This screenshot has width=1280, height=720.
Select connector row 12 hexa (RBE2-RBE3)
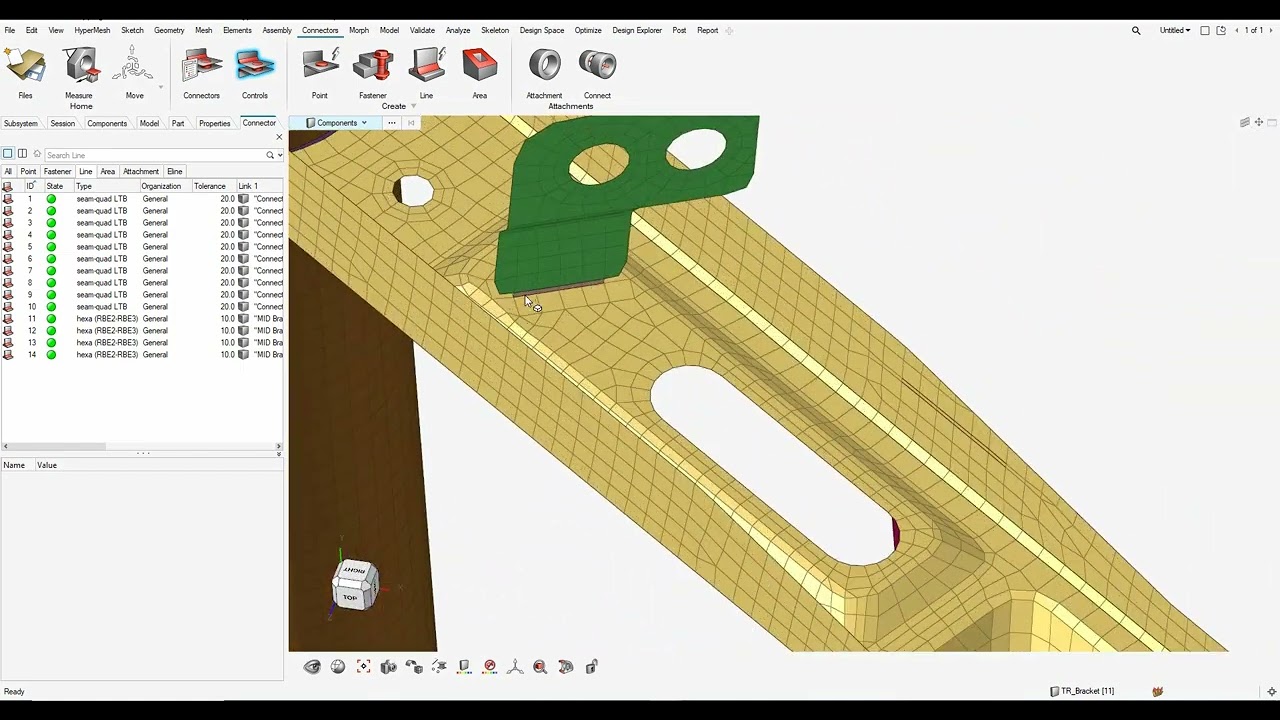(142, 331)
